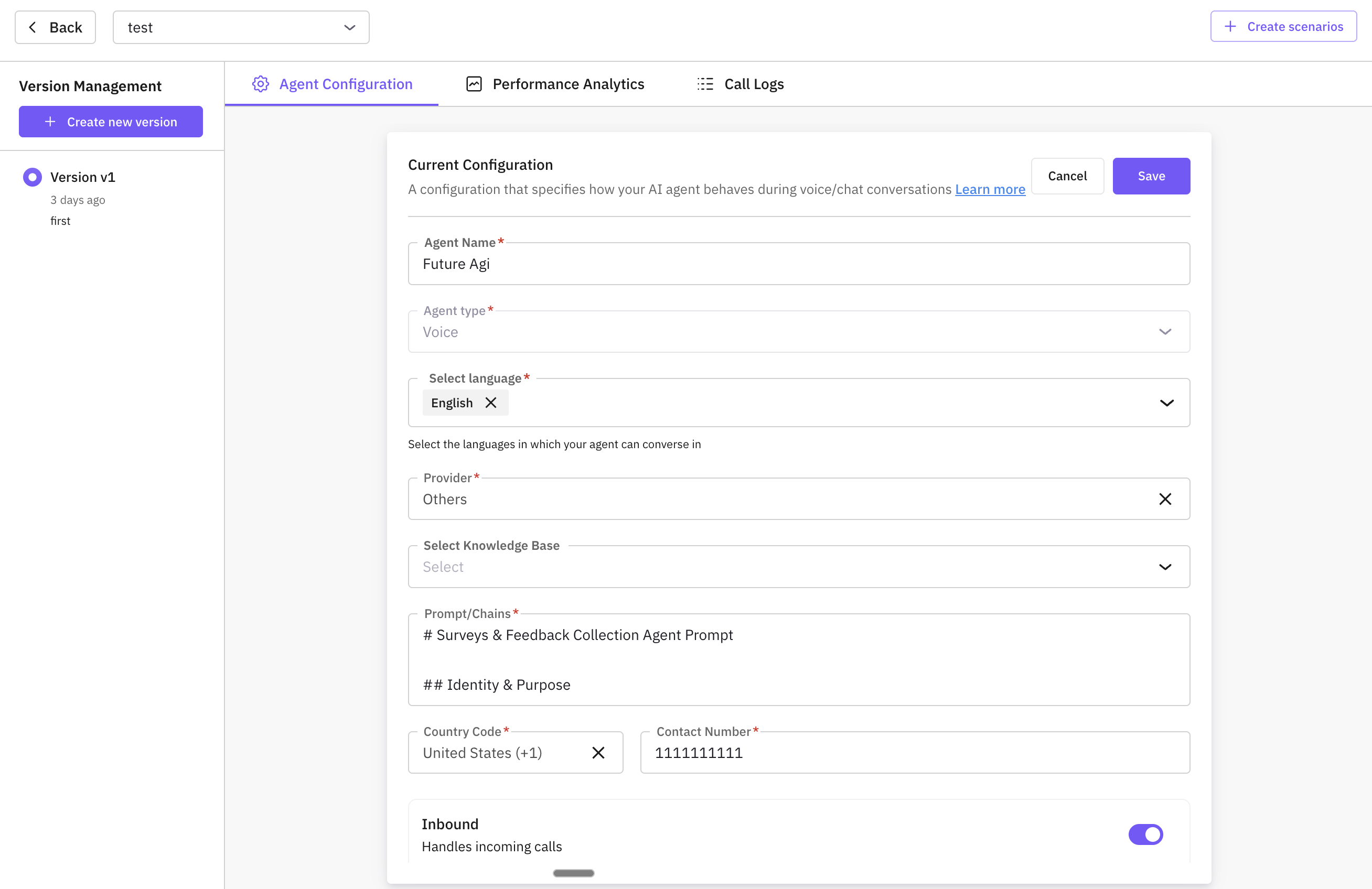Clear the Others provider selection
1372x889 pixels.
(x=1166, y=499)
